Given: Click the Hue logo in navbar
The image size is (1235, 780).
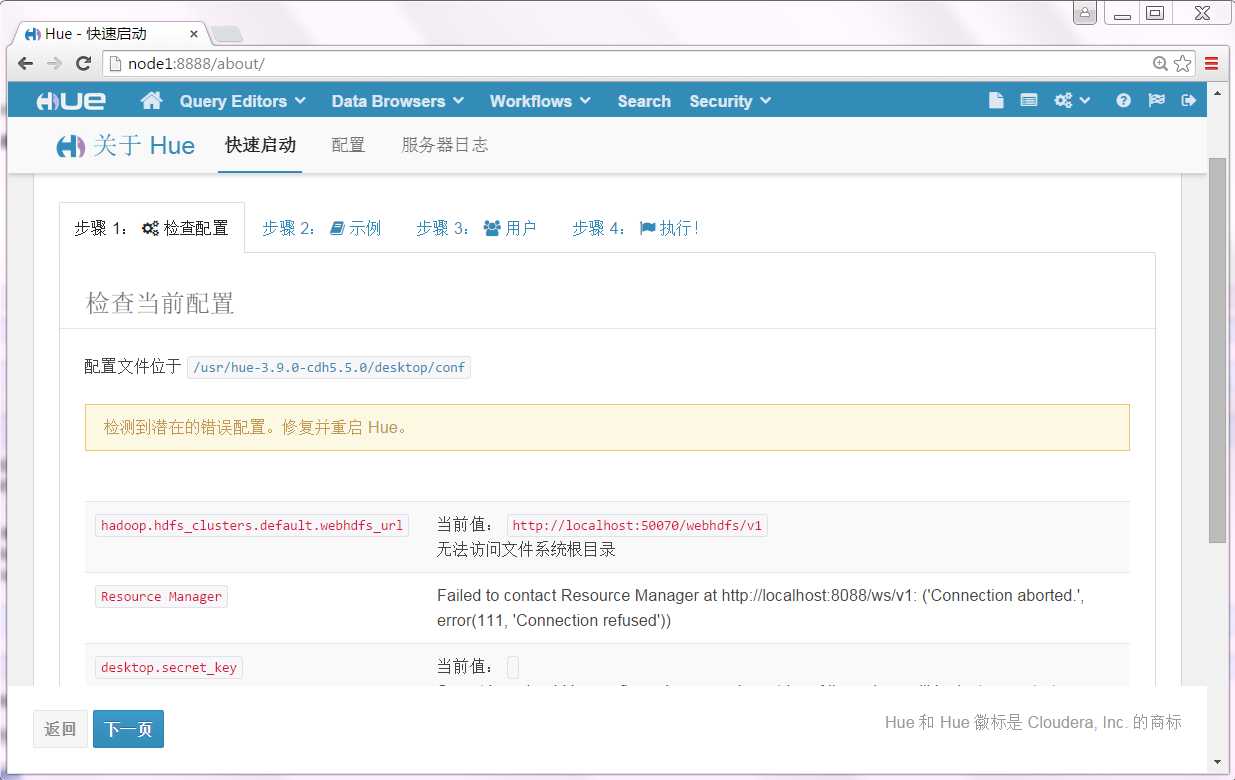Looking at the screenshot, I should pyautogui.click(x=71, y=101).
